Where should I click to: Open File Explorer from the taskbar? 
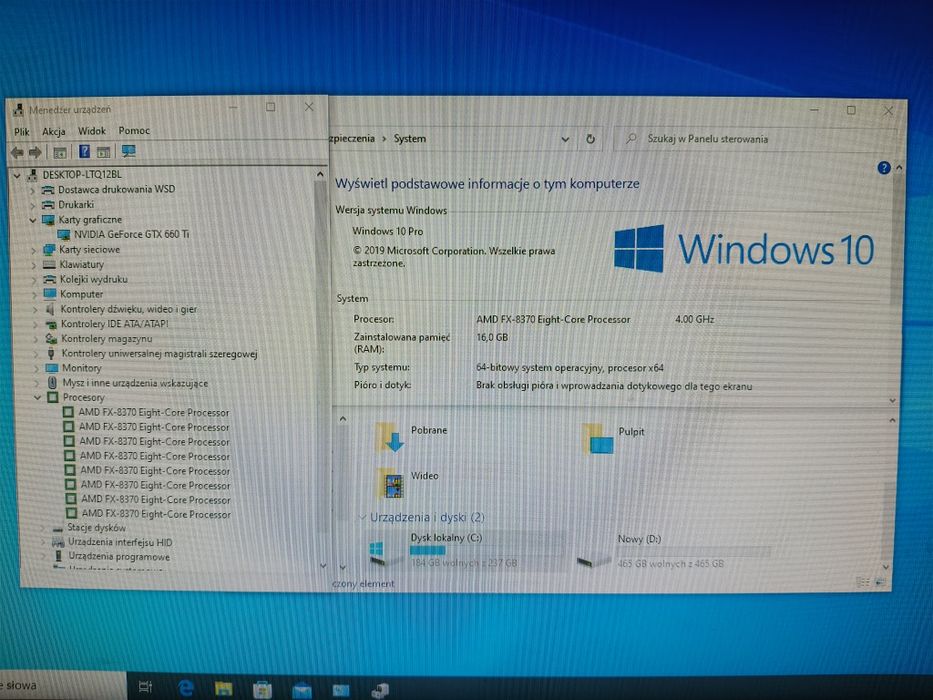pyautogui.click(x=224, y=689)
